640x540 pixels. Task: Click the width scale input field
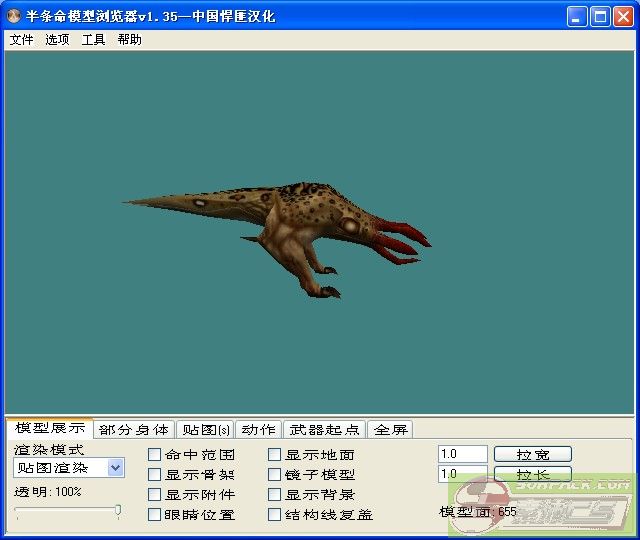(462, 454)
